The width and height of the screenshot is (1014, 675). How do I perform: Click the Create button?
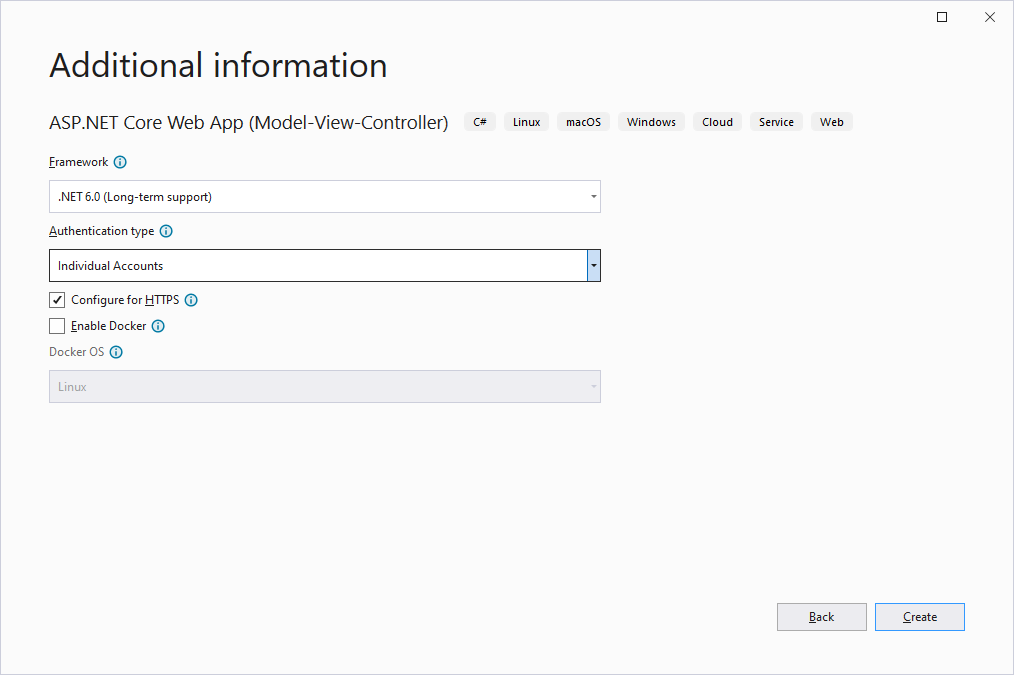tap(920, 617)
